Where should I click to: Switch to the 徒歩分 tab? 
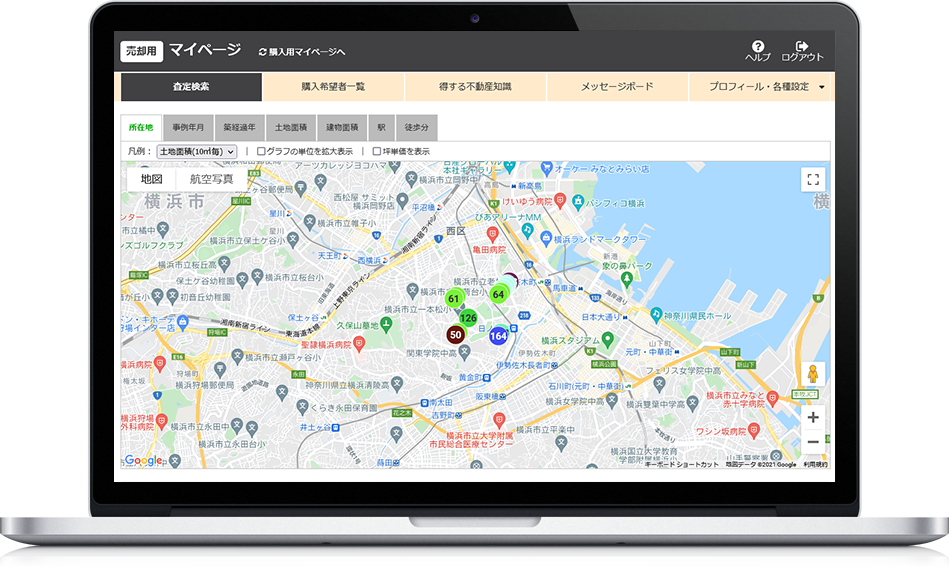coord(417,128)
